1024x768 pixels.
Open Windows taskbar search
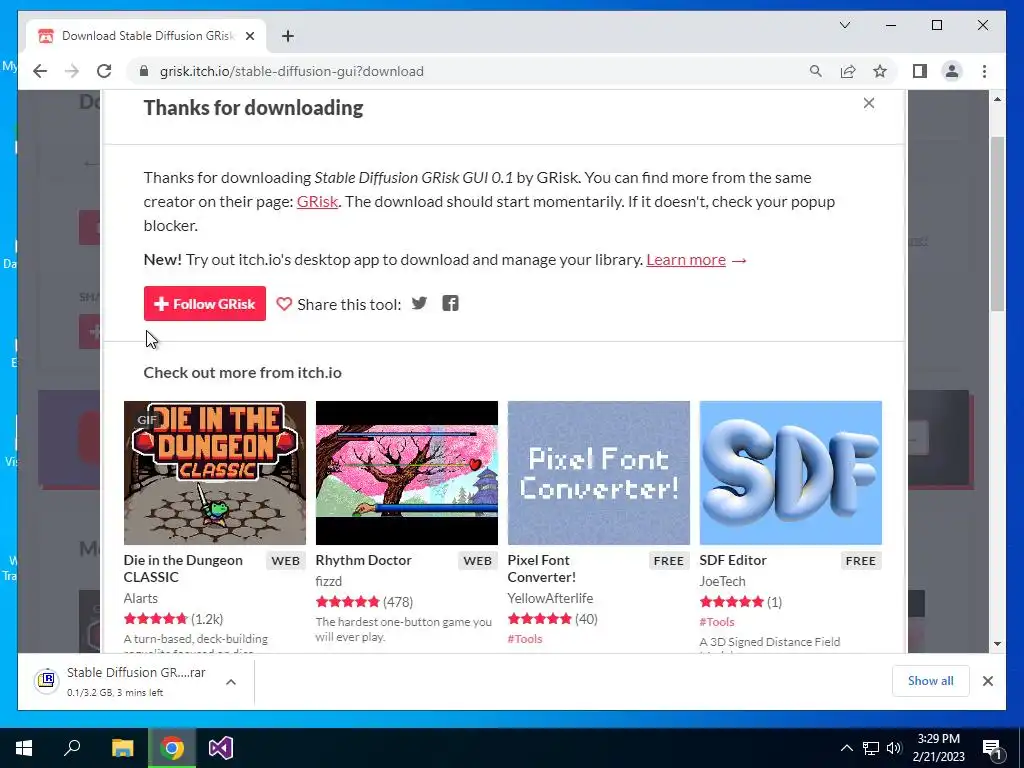coord(72,748)
